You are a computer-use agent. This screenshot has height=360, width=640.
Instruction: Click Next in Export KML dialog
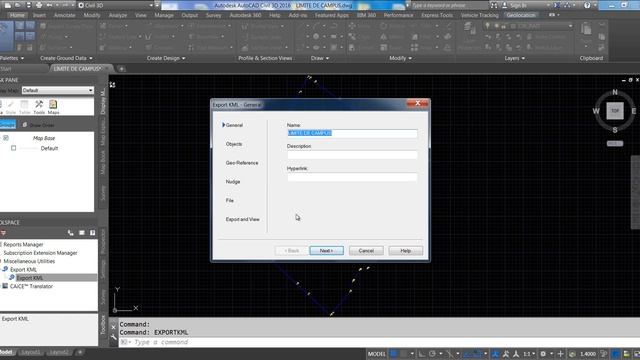pyautogui.click(x=327, y=251)
